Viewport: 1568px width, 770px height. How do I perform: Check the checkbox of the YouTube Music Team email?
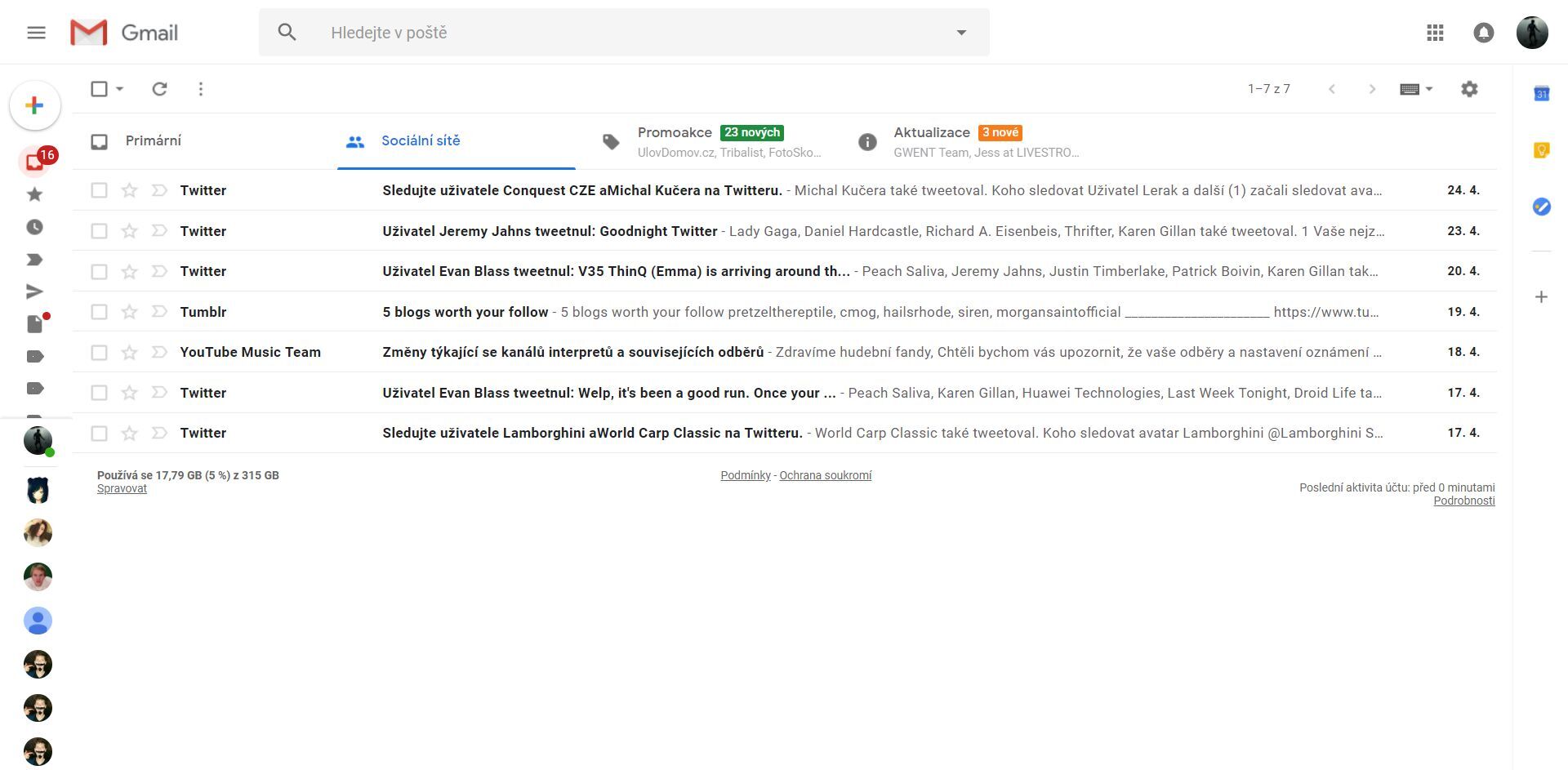tap(99, 352)
